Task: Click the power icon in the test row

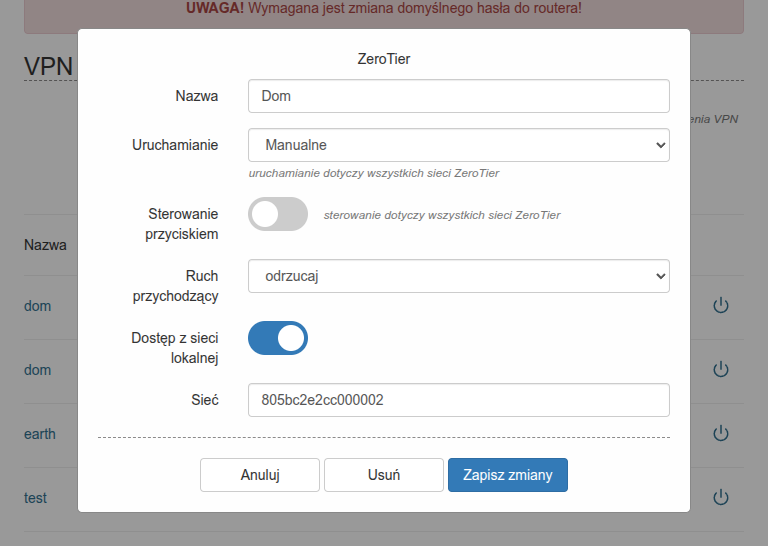Action: point(720,498)
